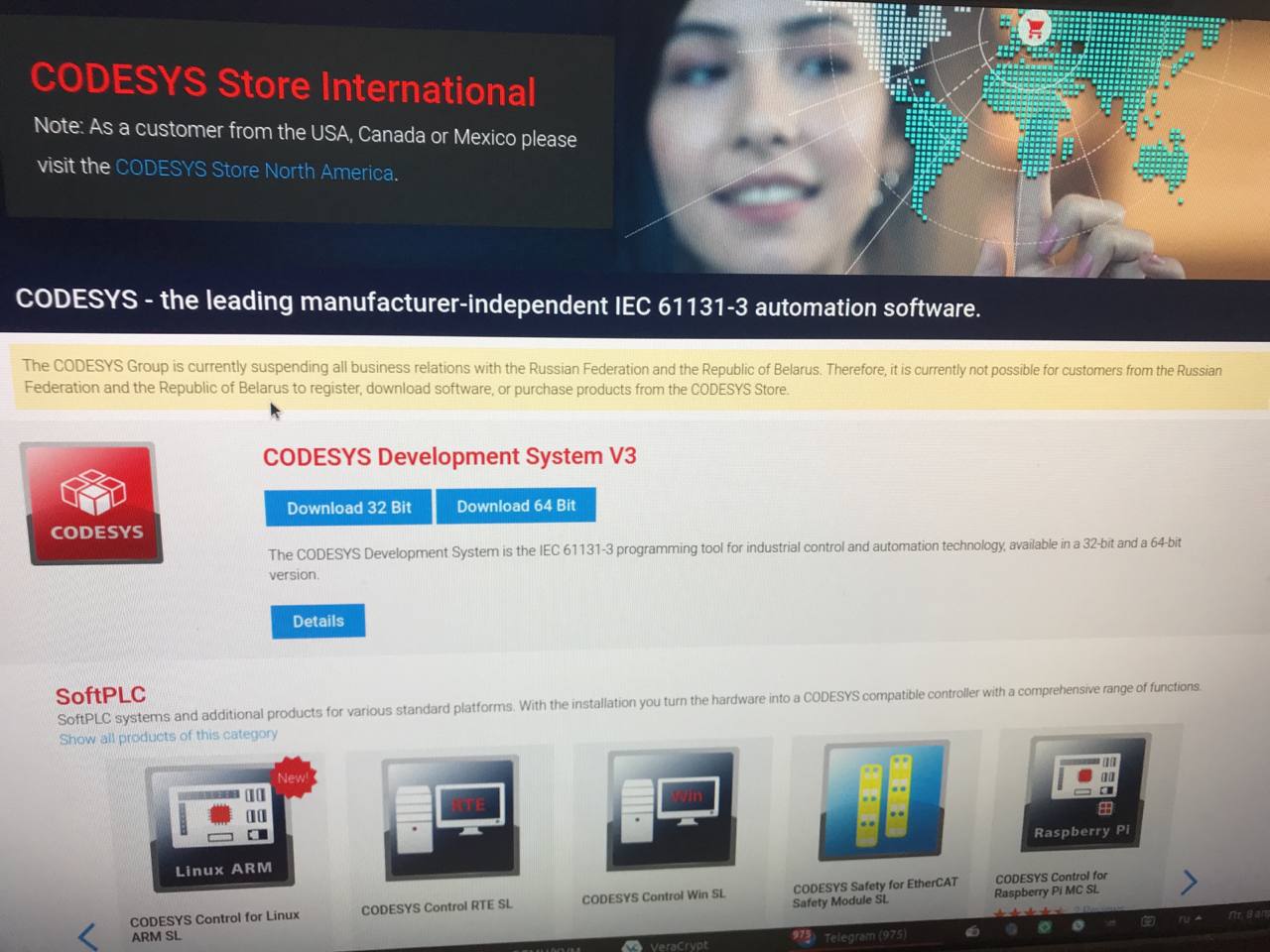Click the CODESYS Development System V3 heading

[449, 456]
